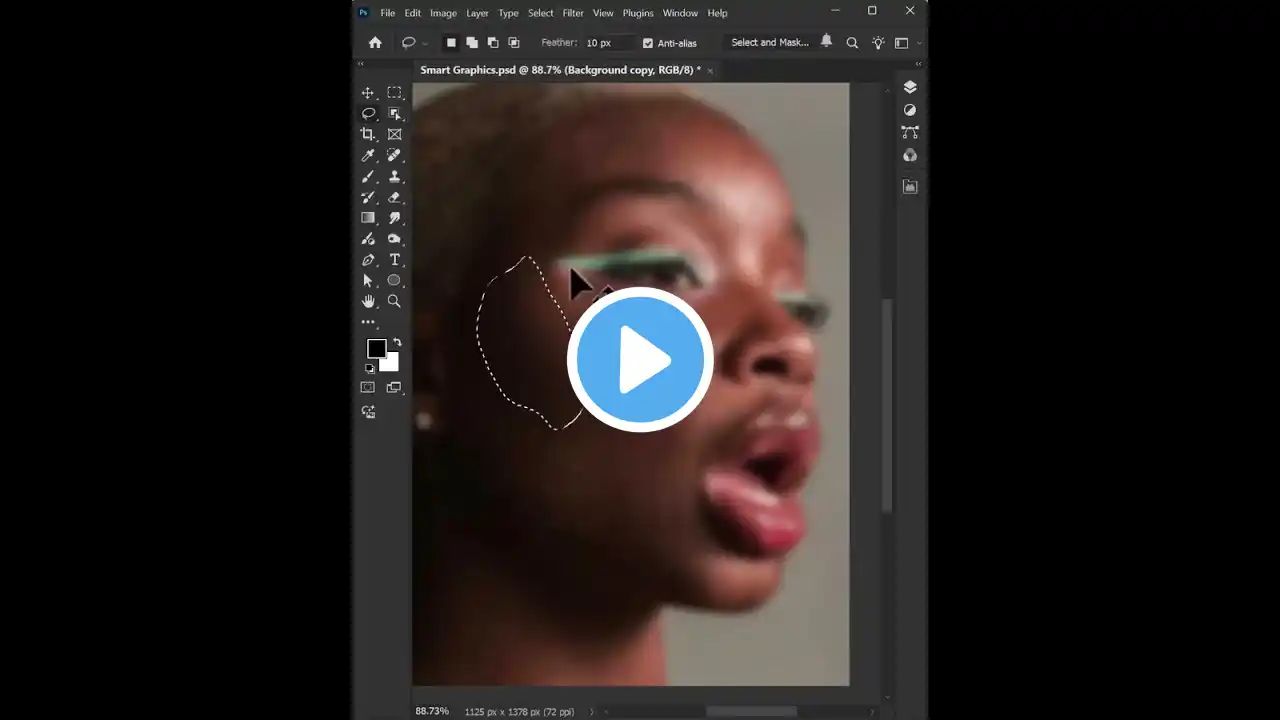Open the Window menu

[x=680, y=13]
